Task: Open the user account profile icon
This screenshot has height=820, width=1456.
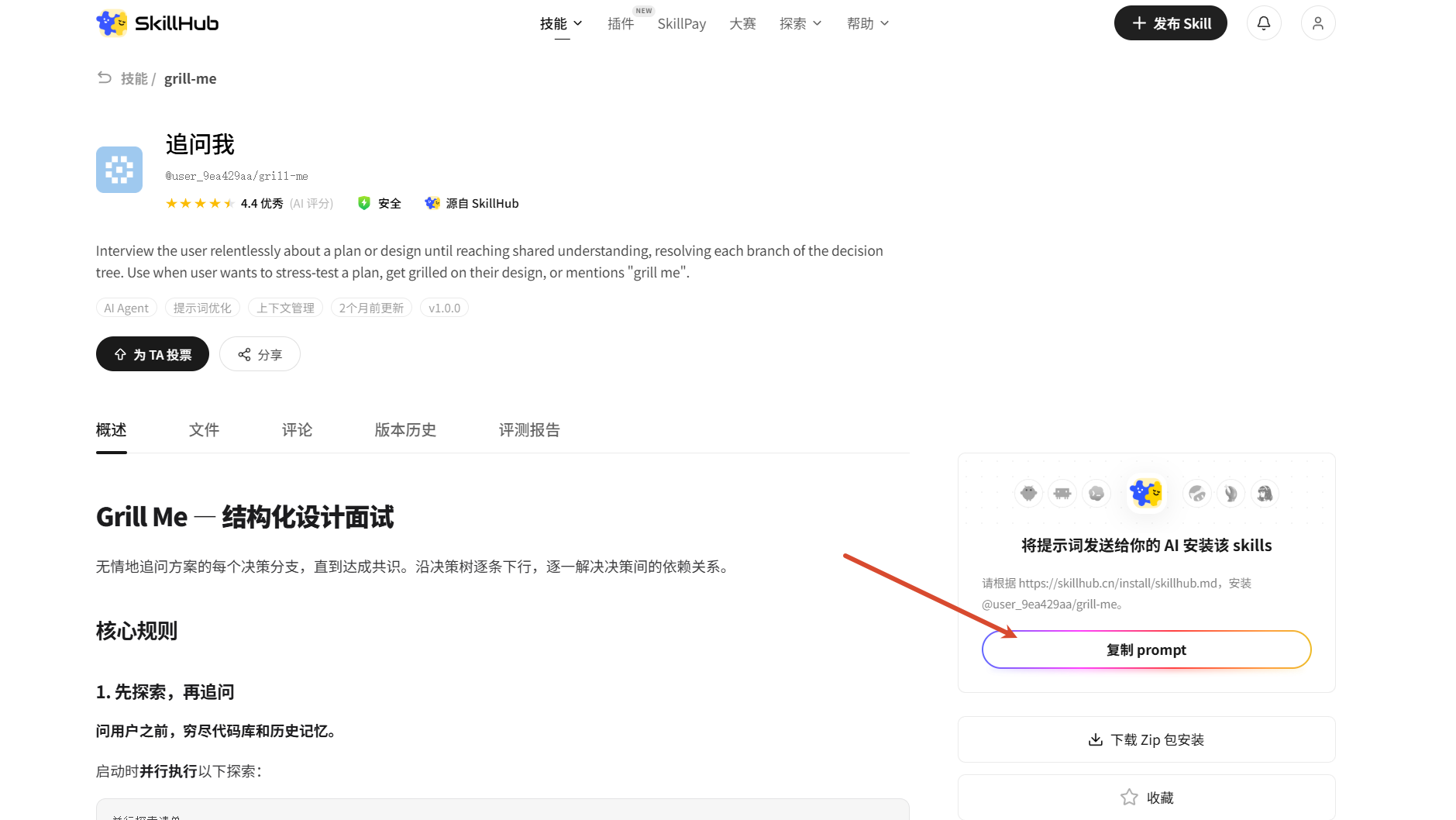Action: click(x=1318, y=23)
